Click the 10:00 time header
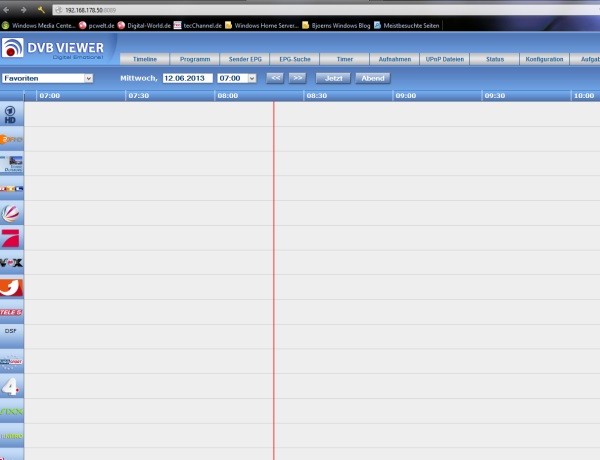 pyautogui.click(x=584, y=96)
